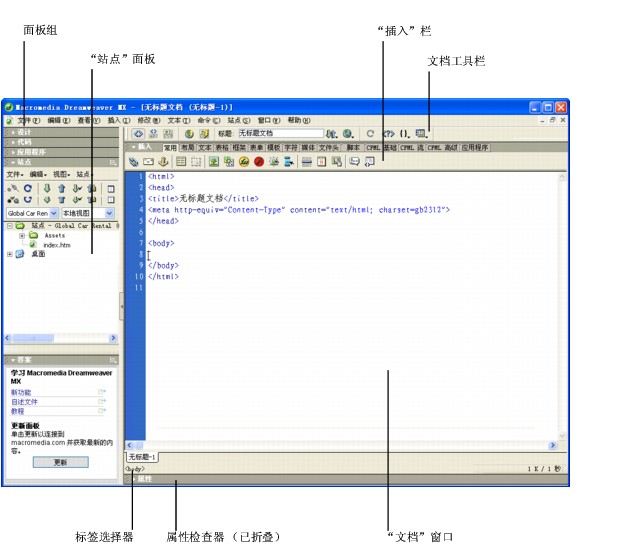
Task: Open the 修改 menu in menu bar
Action: (149, 120)
